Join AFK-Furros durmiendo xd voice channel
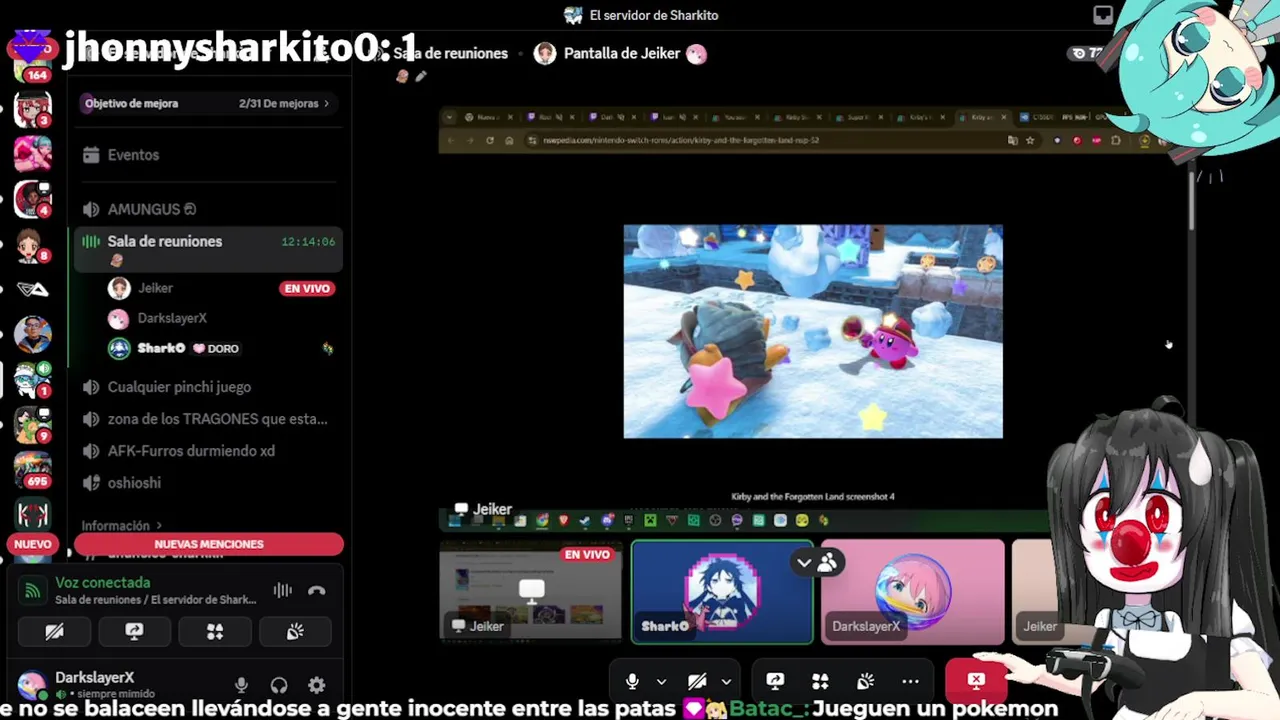Screen dimensions: 1280x720 tap(207, 451)
